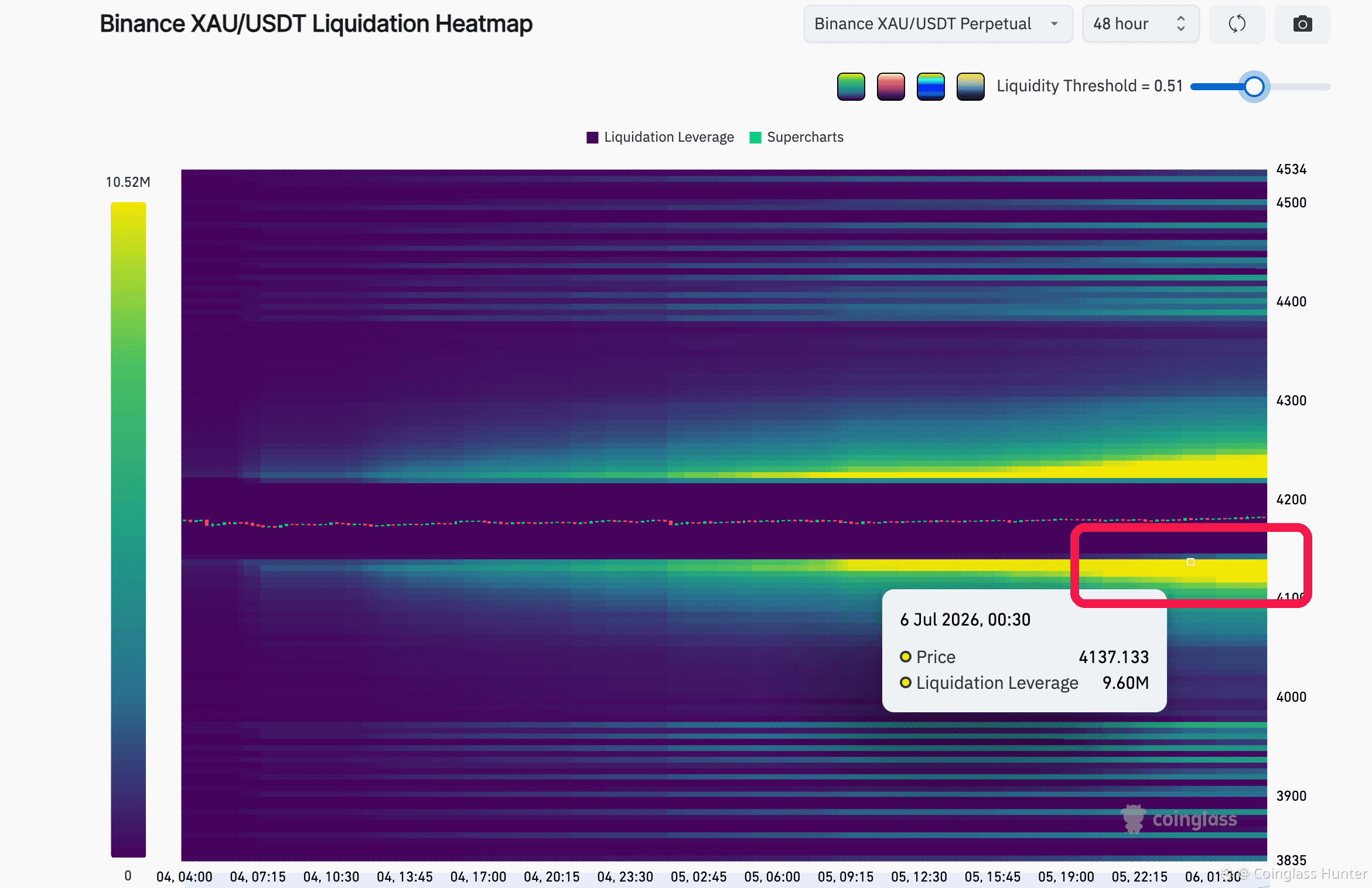Image resolution: width=1372 pixels, height=888 pixels.
Task: Click the 04, 10:30 time axis label
Action: 332,877
